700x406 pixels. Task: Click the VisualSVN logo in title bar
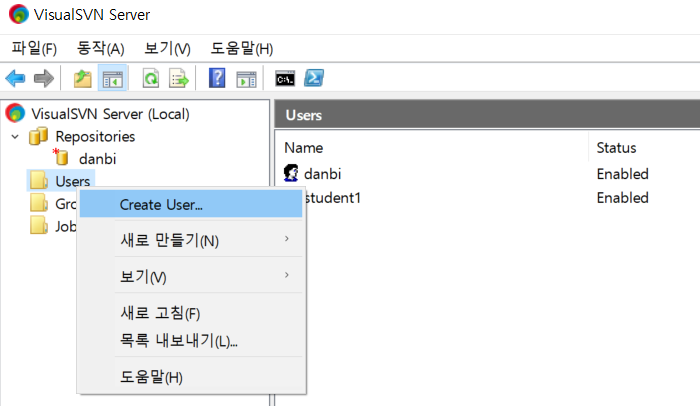point(18,14)
